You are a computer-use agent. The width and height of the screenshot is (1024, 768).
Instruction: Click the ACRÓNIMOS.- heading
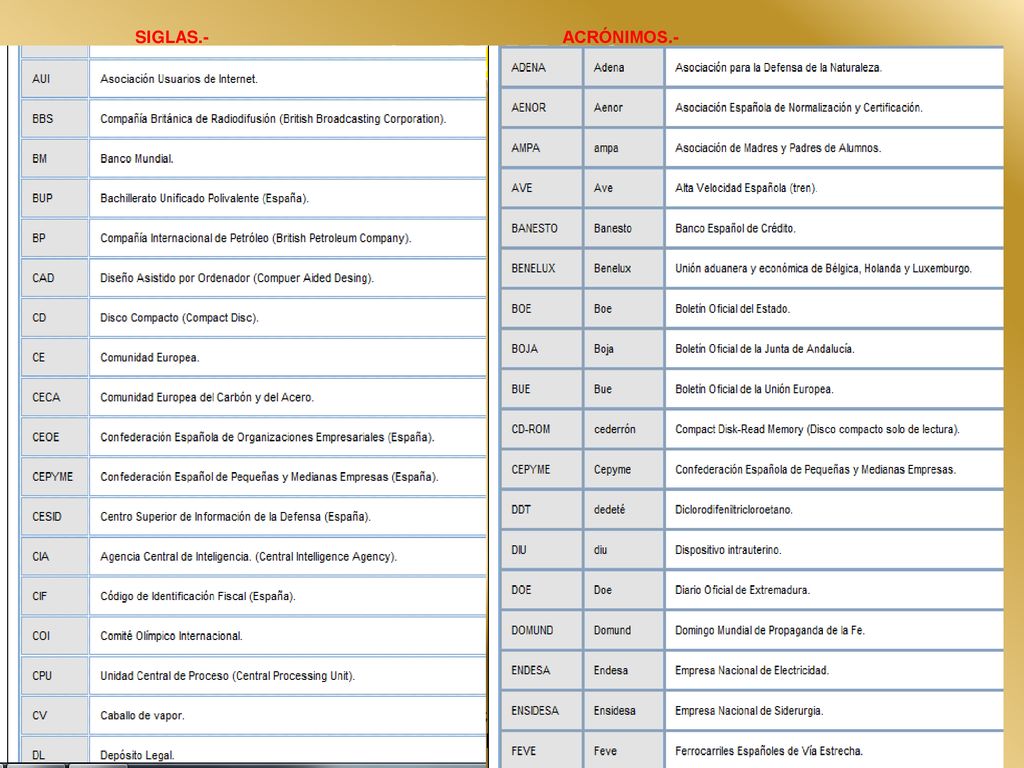tap(620, 37)
